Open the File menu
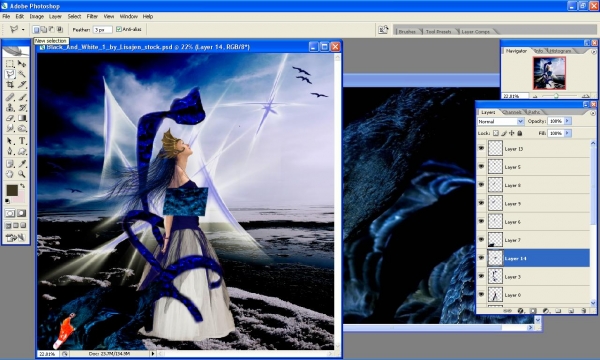Viewport: 600px width, 360px height. click(6, 16)
